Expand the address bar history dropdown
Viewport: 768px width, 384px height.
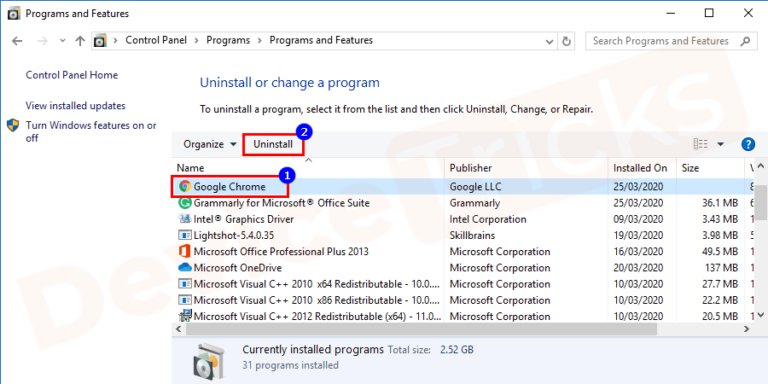[x=550, y=41]
